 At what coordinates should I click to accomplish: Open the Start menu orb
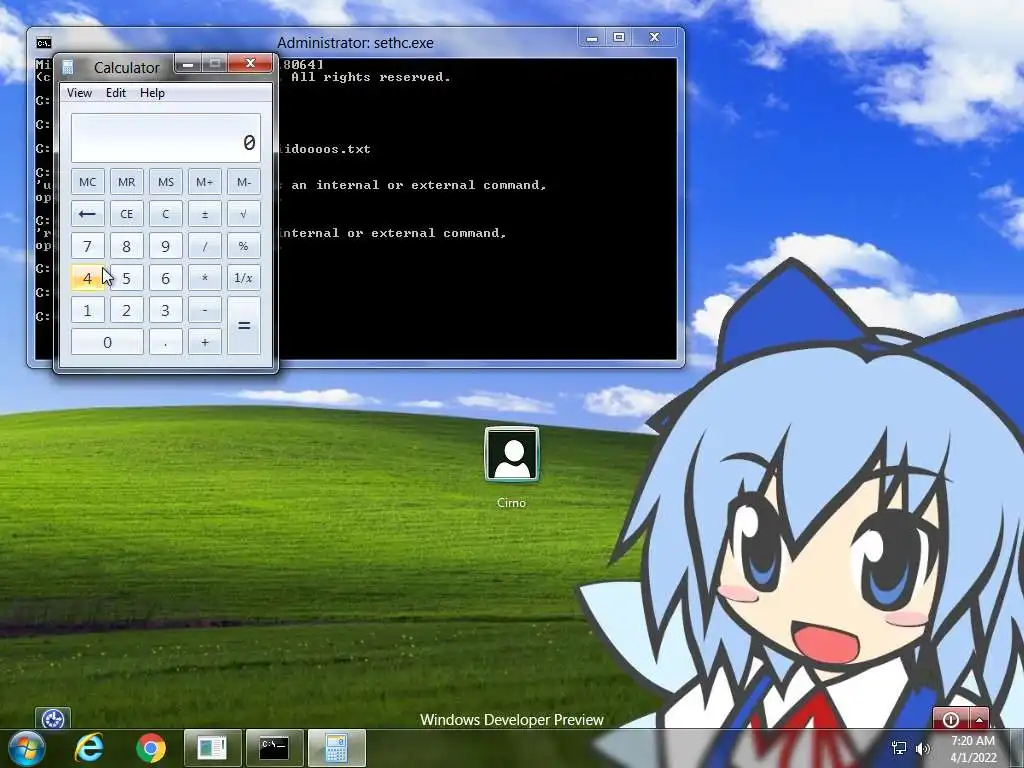pos(26,748)
